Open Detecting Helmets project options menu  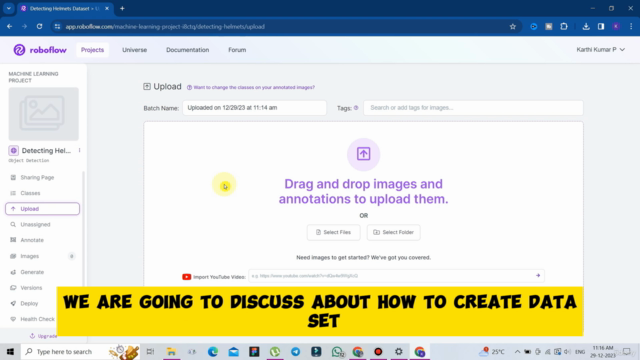80,150
